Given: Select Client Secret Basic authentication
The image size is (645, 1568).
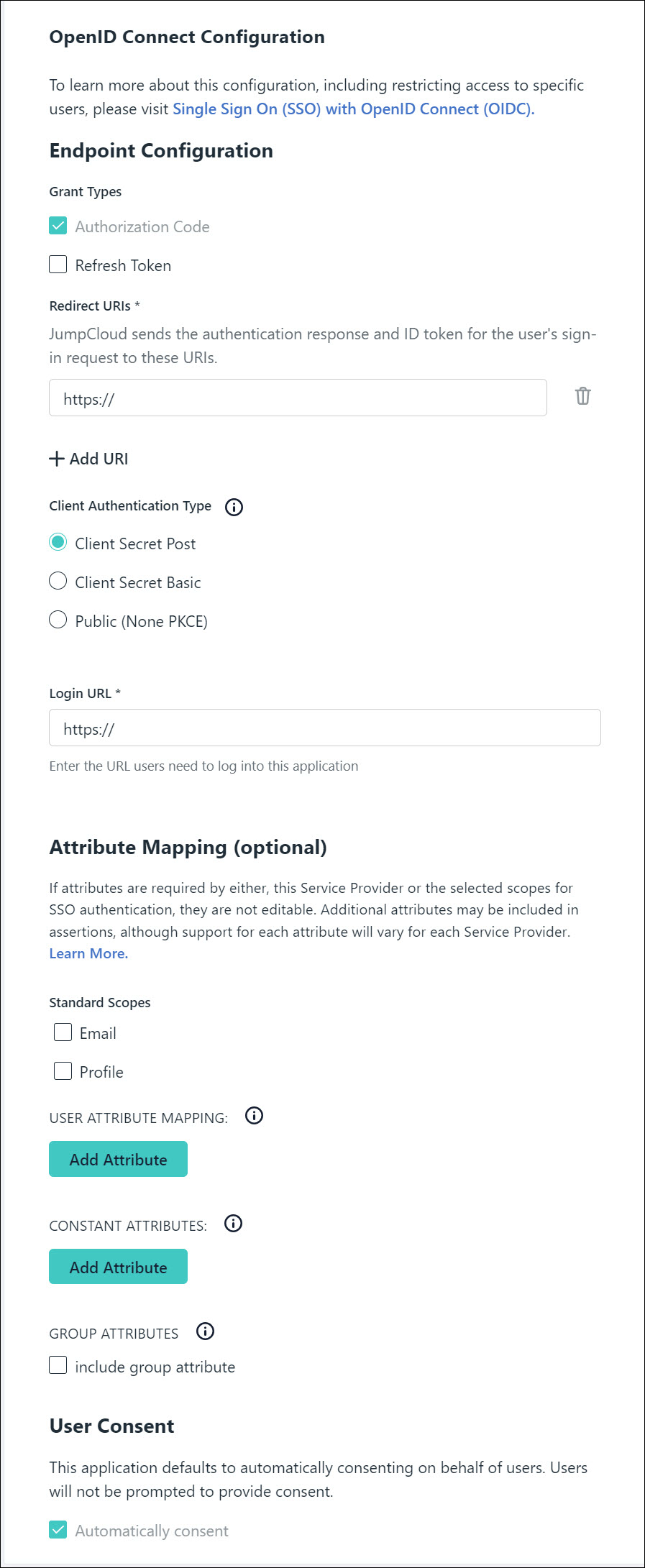Looking at the screenshot, I should point(58,582).
